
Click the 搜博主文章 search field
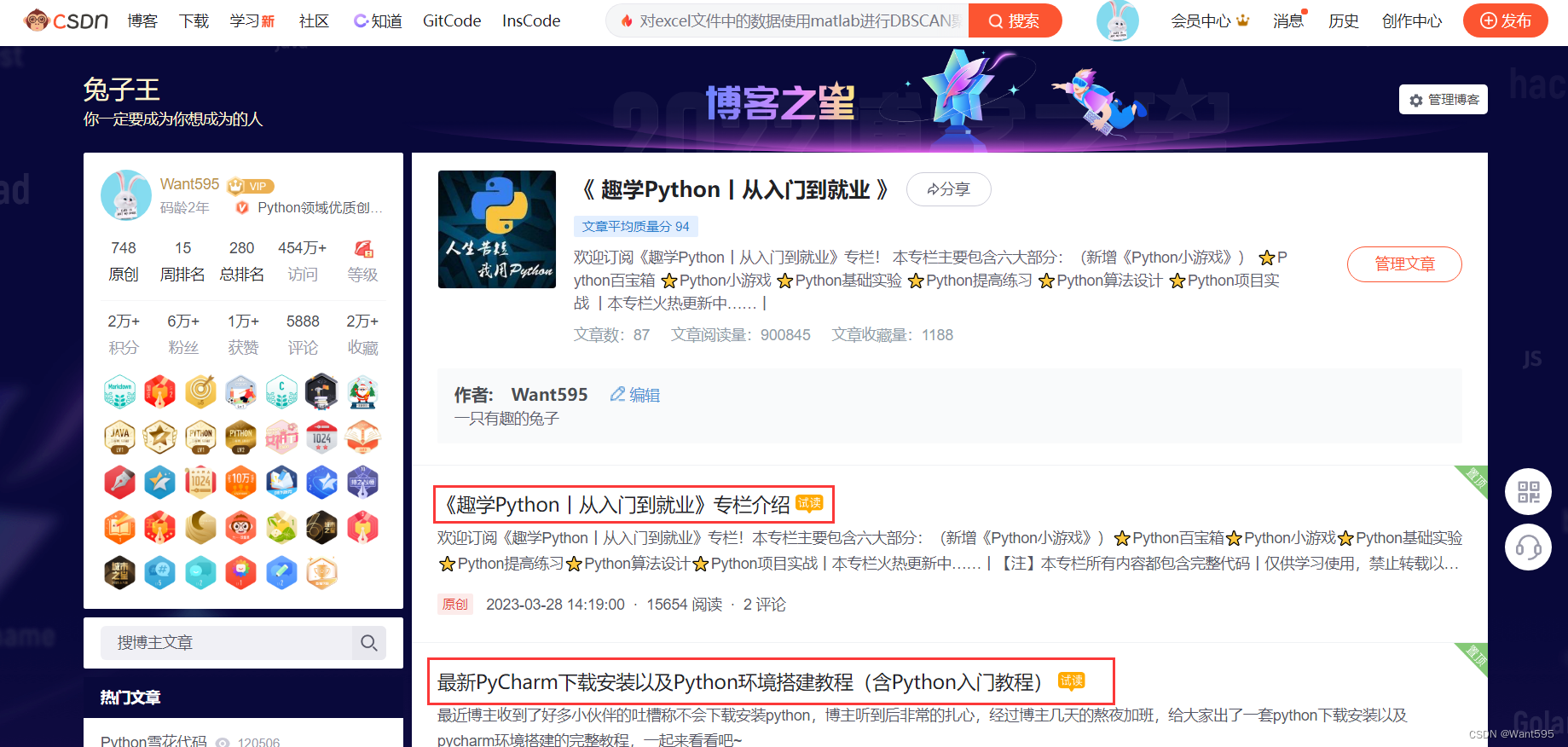(x=226, y=643)
